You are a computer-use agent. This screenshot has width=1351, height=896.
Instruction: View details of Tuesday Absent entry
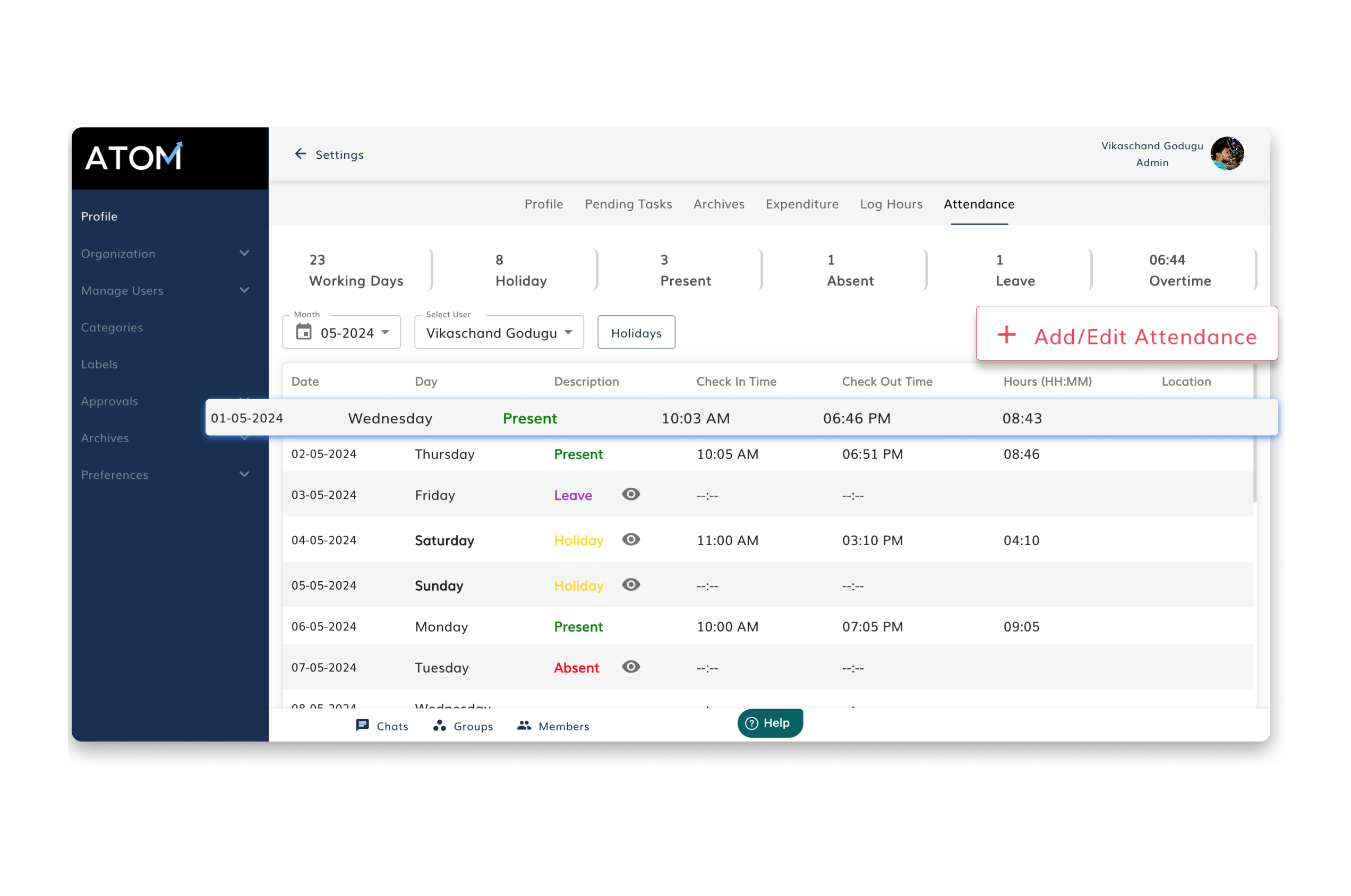tap(630, 667)
